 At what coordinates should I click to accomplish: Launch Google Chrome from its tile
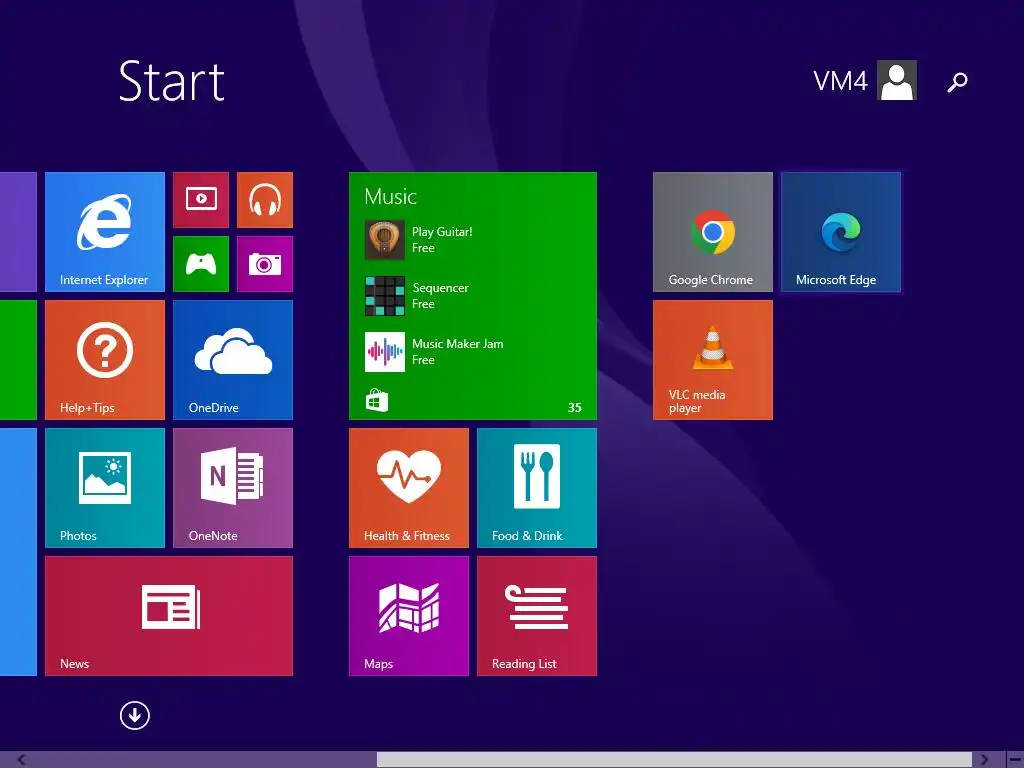coord(713,232)
